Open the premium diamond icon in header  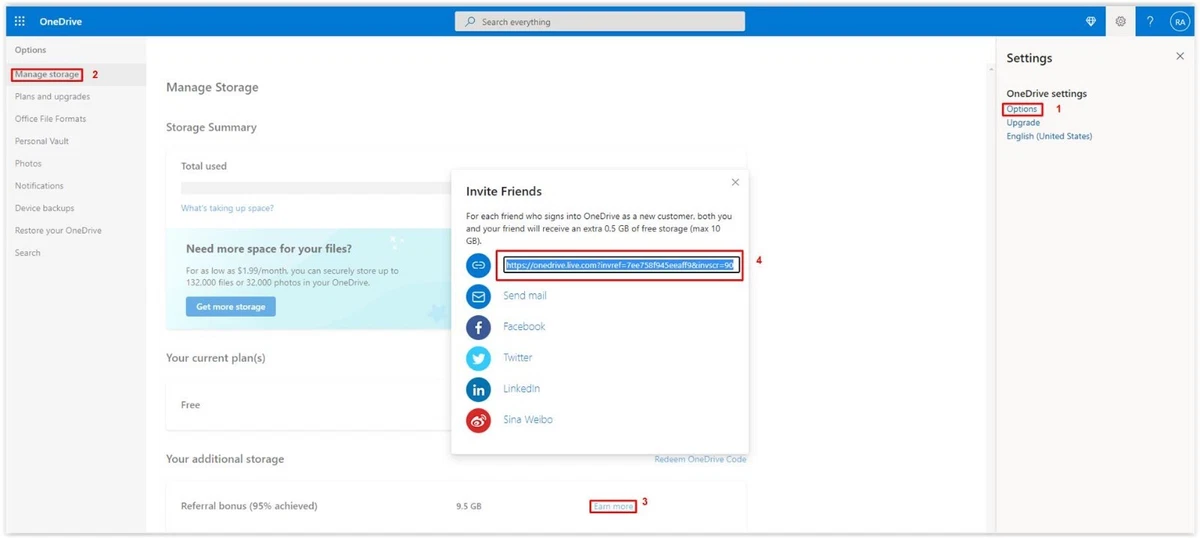[x=1091, y=21]
